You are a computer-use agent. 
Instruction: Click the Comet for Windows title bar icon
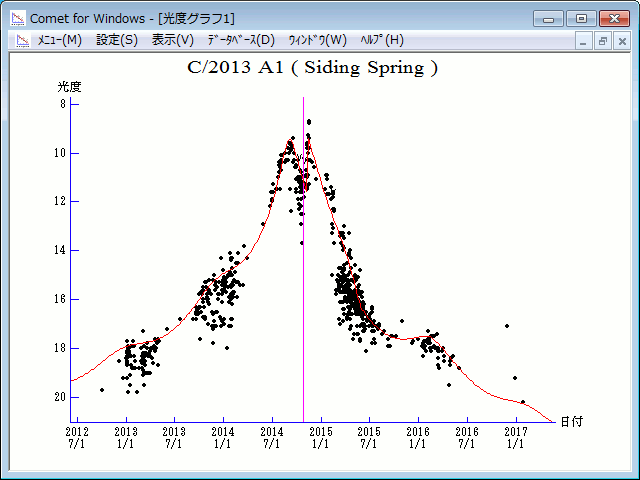pos(18,18)
